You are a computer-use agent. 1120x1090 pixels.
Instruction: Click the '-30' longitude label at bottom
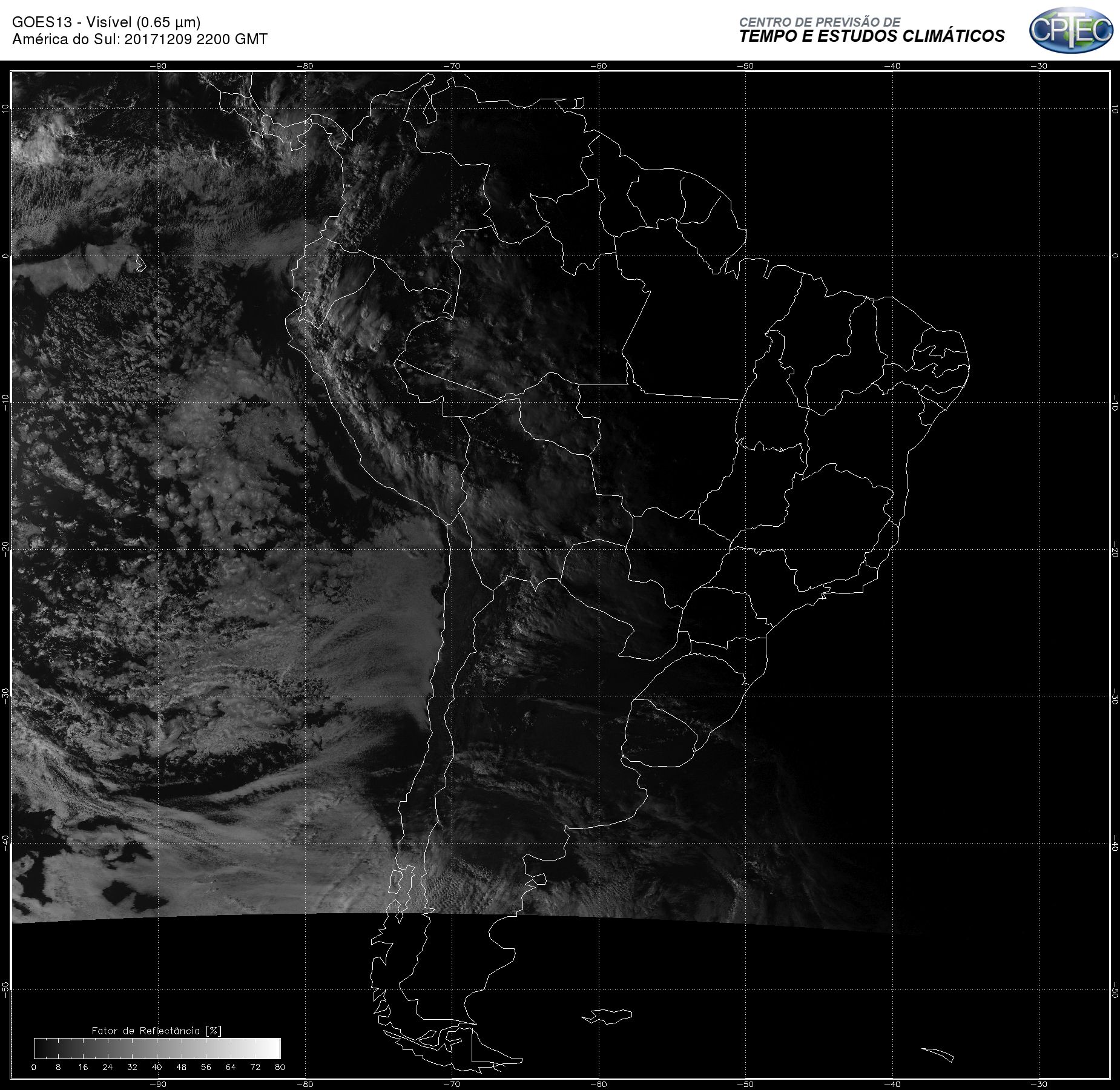1039,1084
